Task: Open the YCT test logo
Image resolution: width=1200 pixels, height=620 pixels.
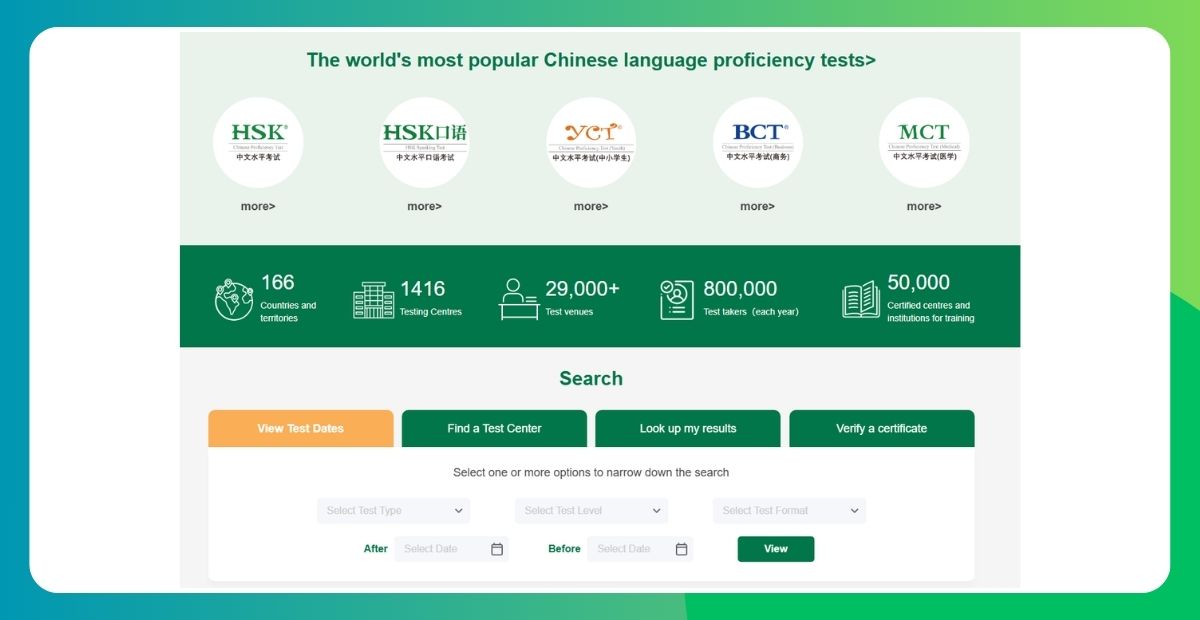Action: click(x=591, y=143)
